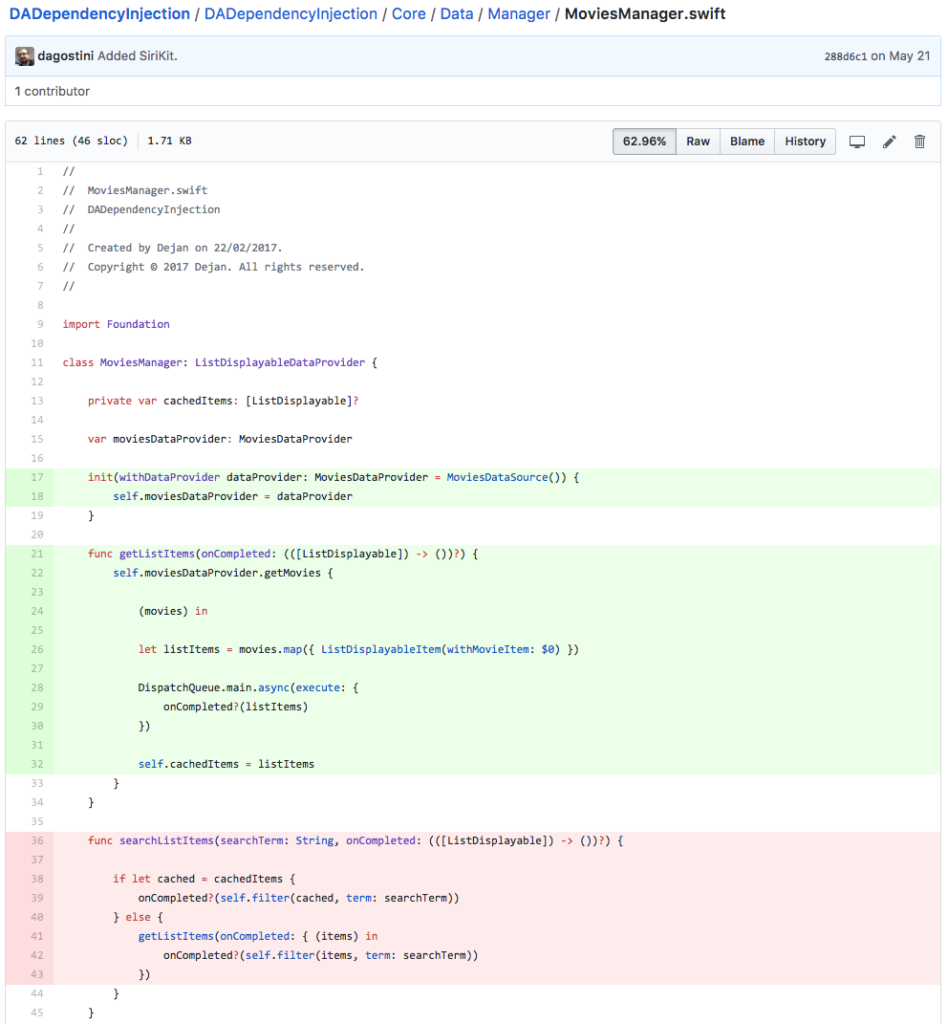Screen dimensions: 948x1024
Task: Click the trash delete file icon
Action: [x=920, y=142]
